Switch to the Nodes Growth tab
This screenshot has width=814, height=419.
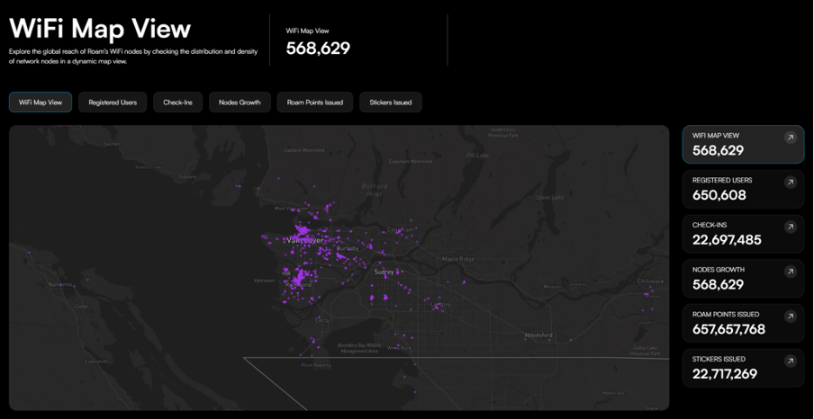click(239, 102)
